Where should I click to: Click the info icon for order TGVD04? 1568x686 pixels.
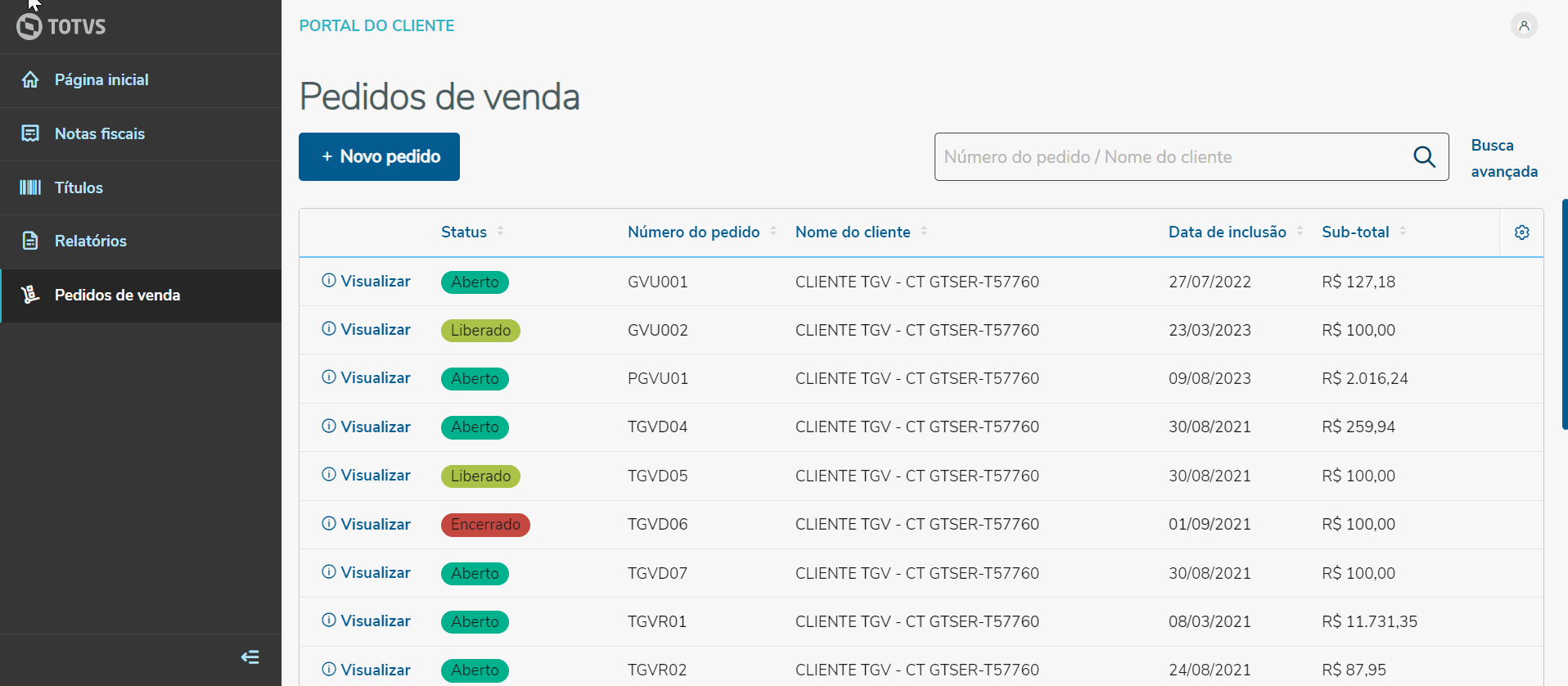click(x=329, y=426)
